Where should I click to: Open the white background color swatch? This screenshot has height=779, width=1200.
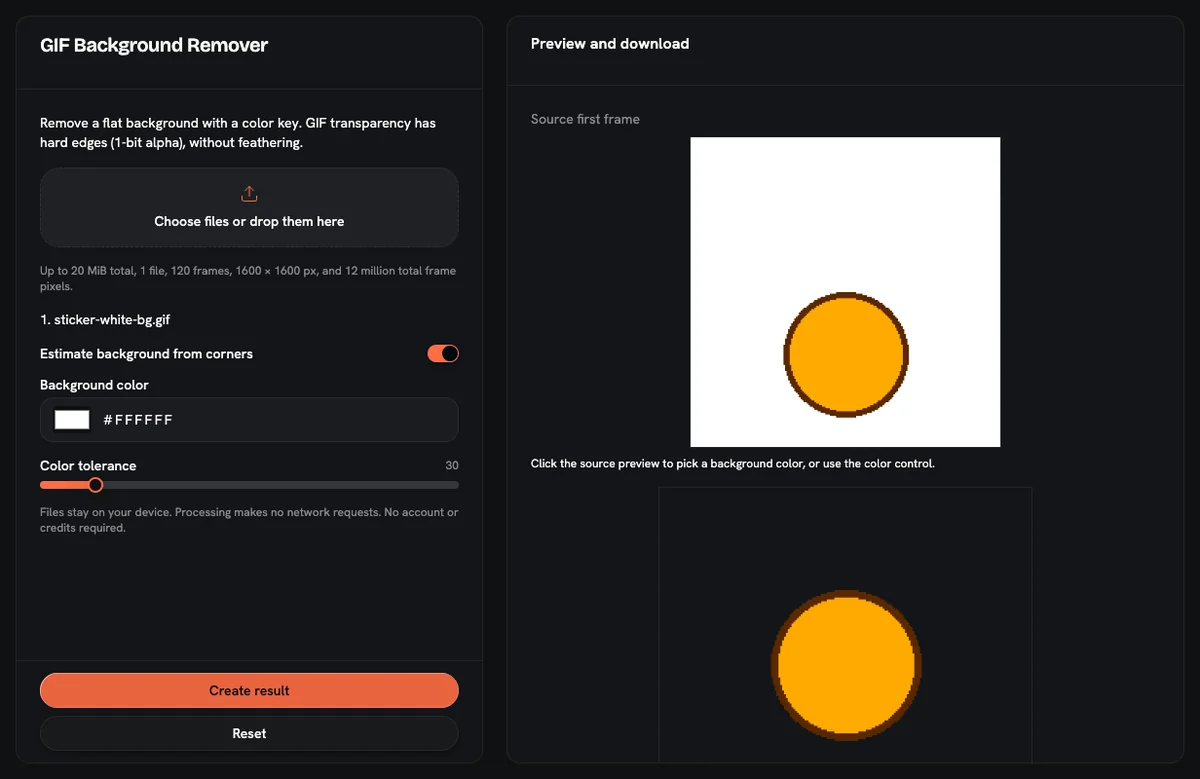click(72, 420)
